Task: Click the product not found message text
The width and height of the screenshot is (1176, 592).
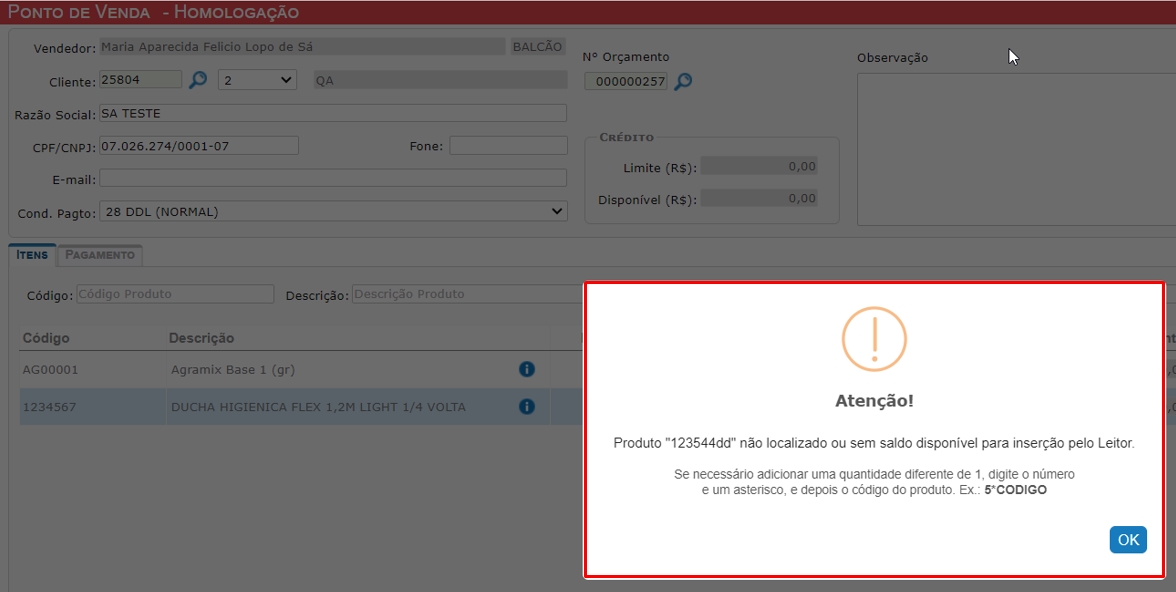Action: (874, 443)
